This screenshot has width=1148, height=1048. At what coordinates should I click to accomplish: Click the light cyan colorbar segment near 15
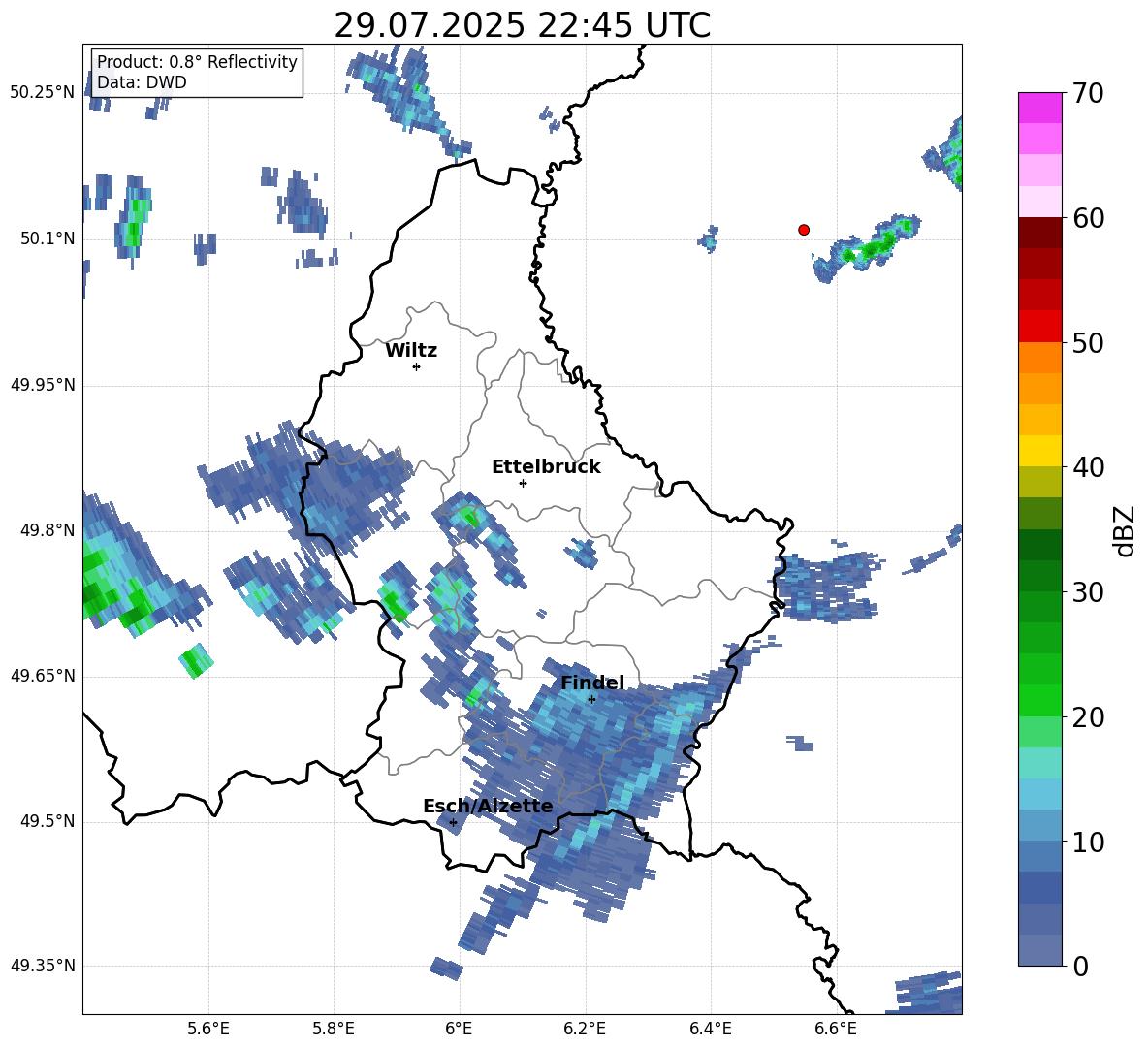click(x=1039, y=763)
